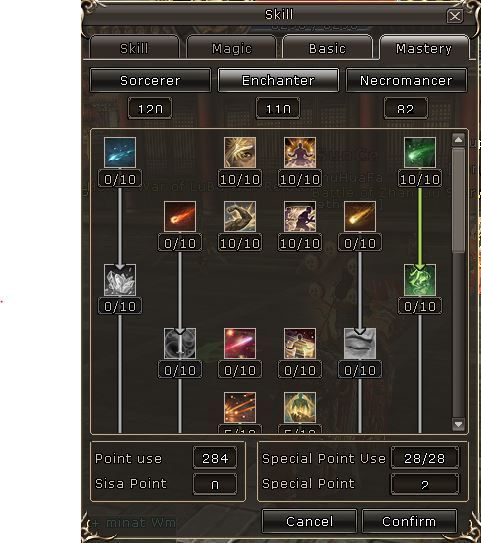Select the orange meteor shower skill icon
481x543 pixels.
(x=240, y=407)
